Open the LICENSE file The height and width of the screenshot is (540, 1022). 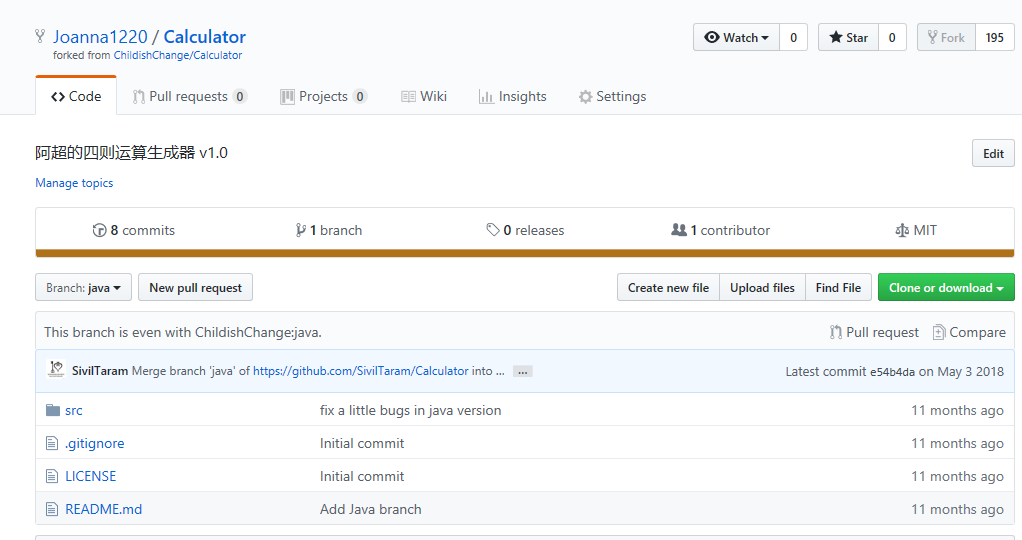[91, 476]
